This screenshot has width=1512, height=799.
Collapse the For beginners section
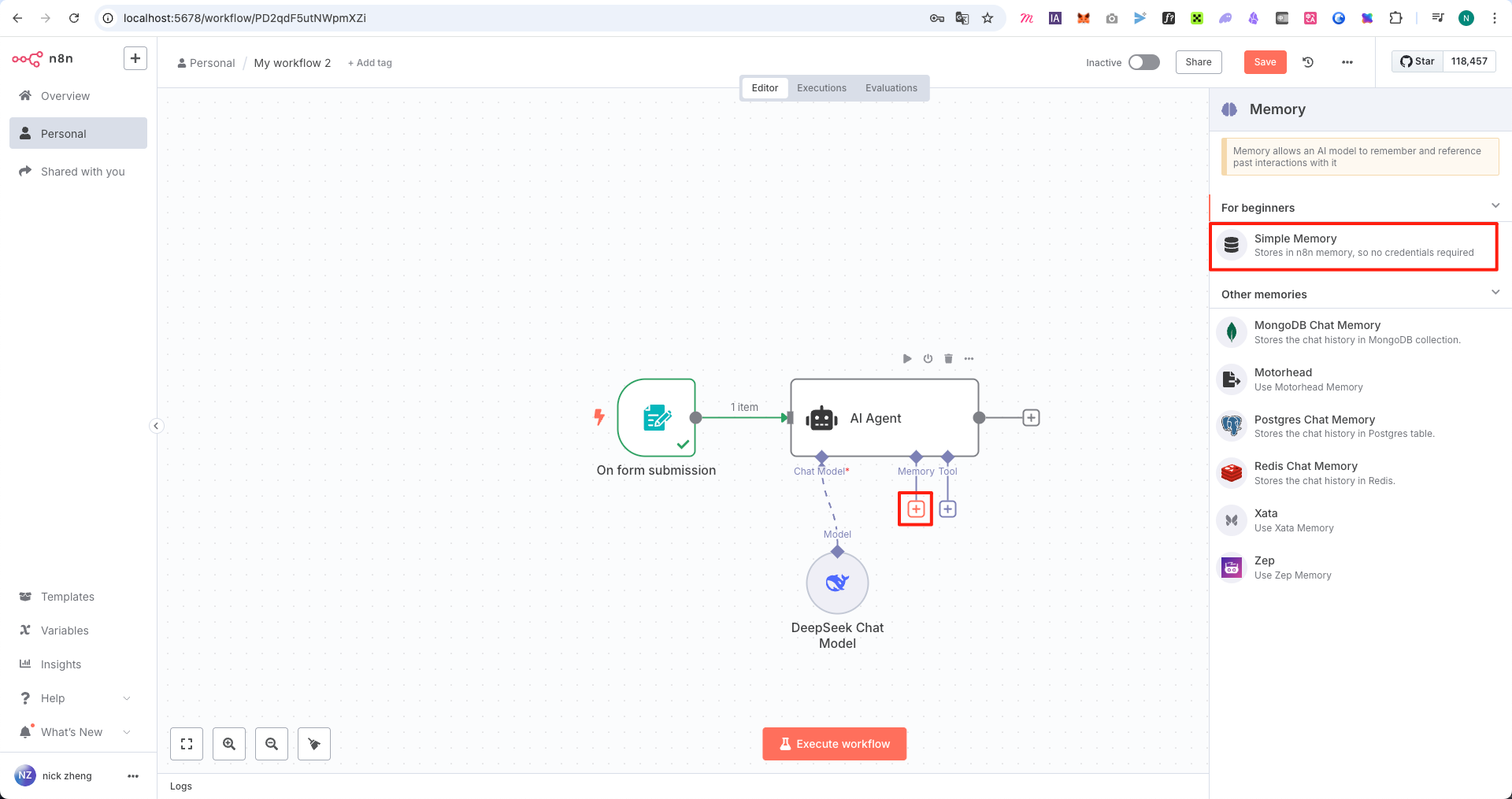[x=1495, y=206]
